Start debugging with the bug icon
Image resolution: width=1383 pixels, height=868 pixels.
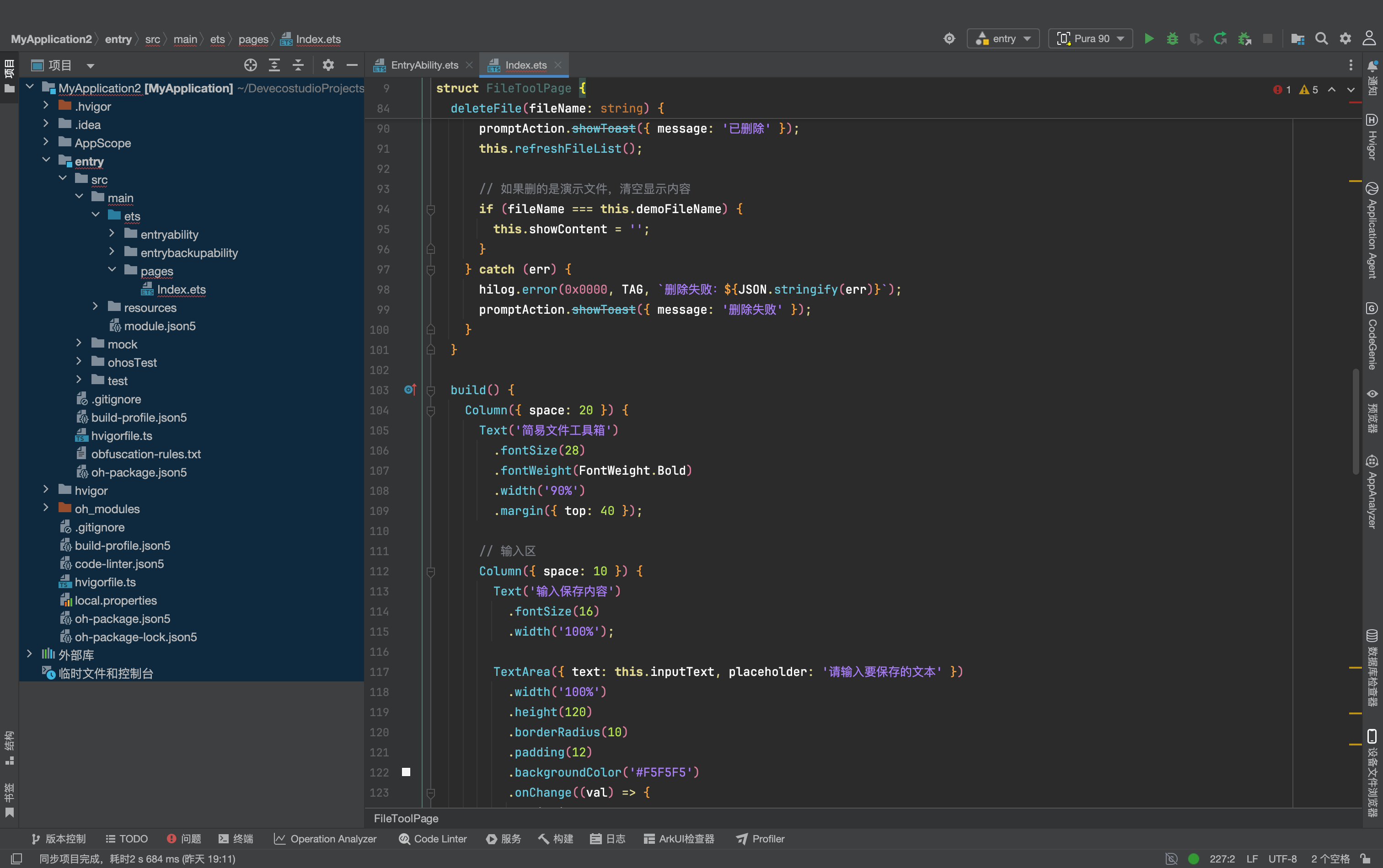click(1172, 38)
